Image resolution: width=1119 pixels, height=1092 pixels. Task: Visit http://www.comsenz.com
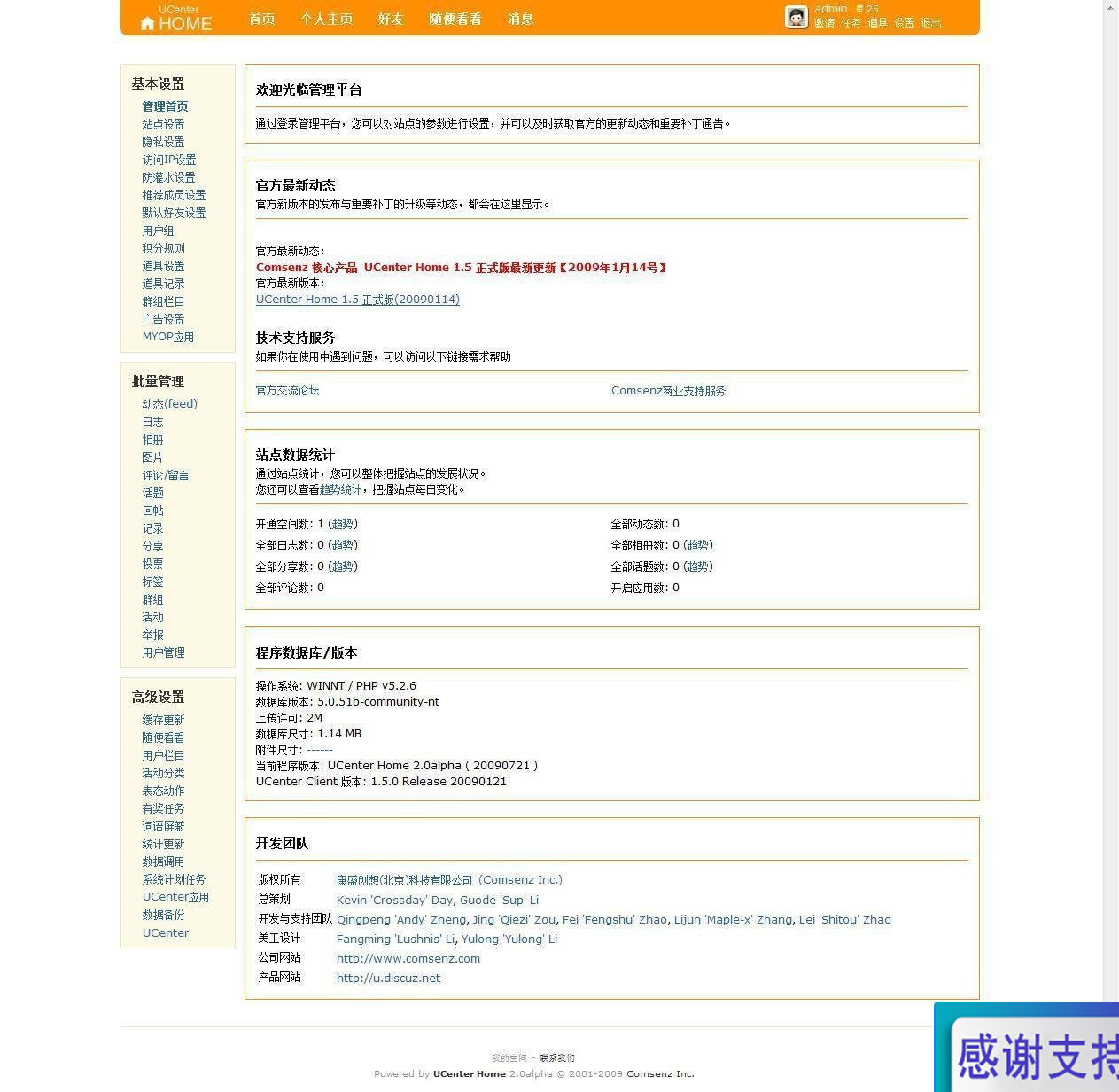(408, 958)
